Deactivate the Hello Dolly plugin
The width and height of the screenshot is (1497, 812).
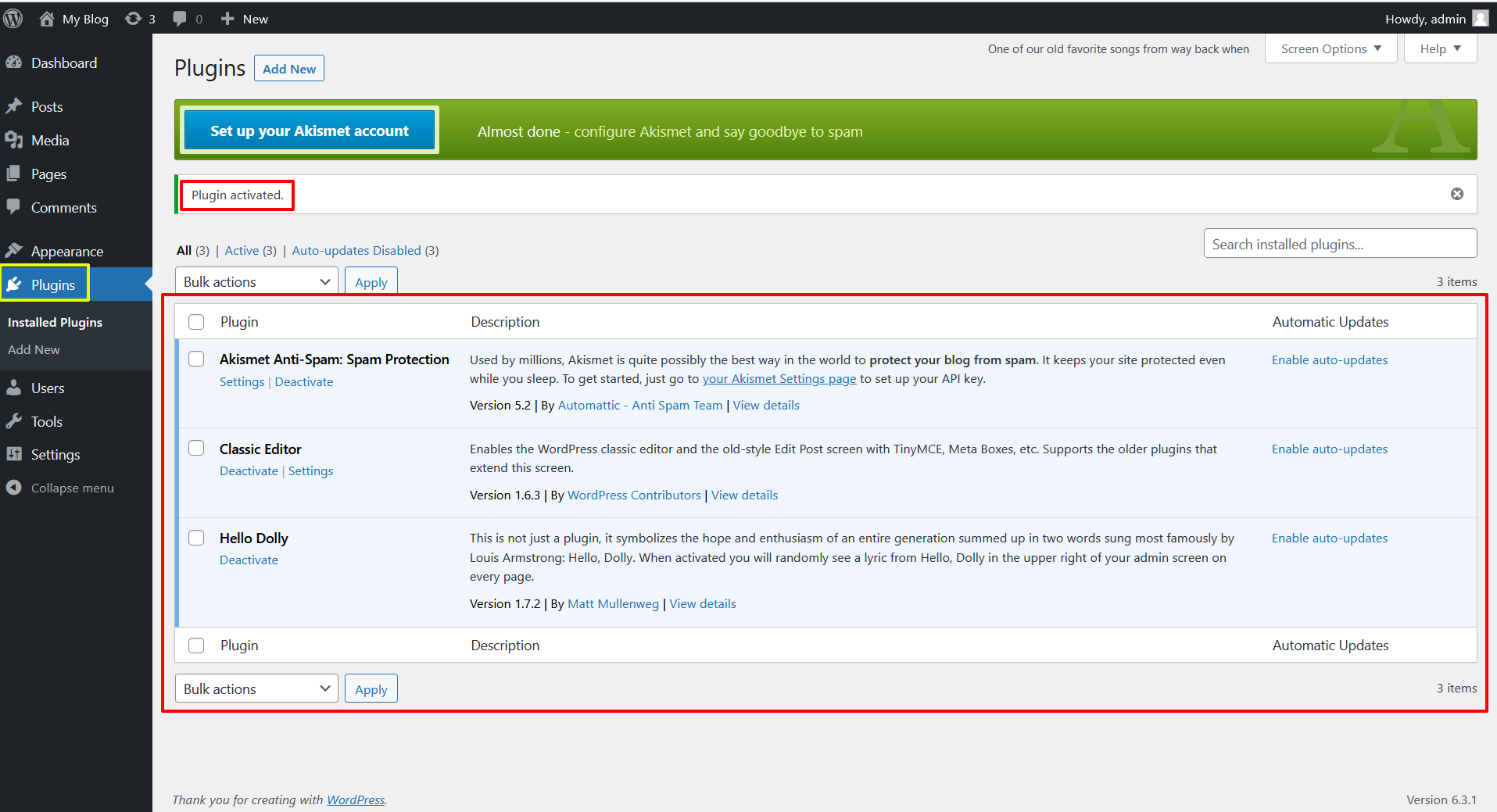click(x=249, y=560)
